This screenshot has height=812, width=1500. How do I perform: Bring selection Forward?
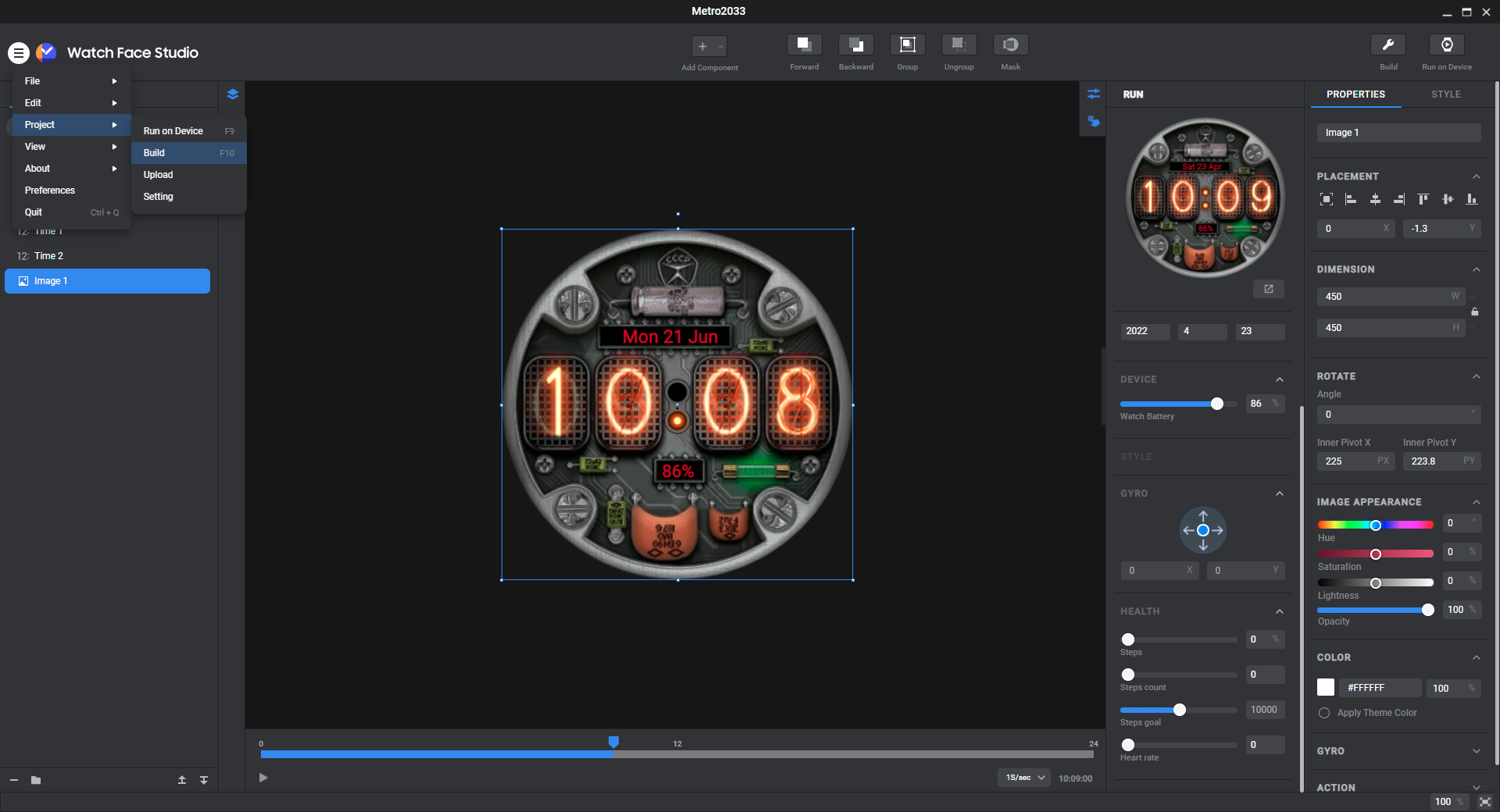click(804, 45)
